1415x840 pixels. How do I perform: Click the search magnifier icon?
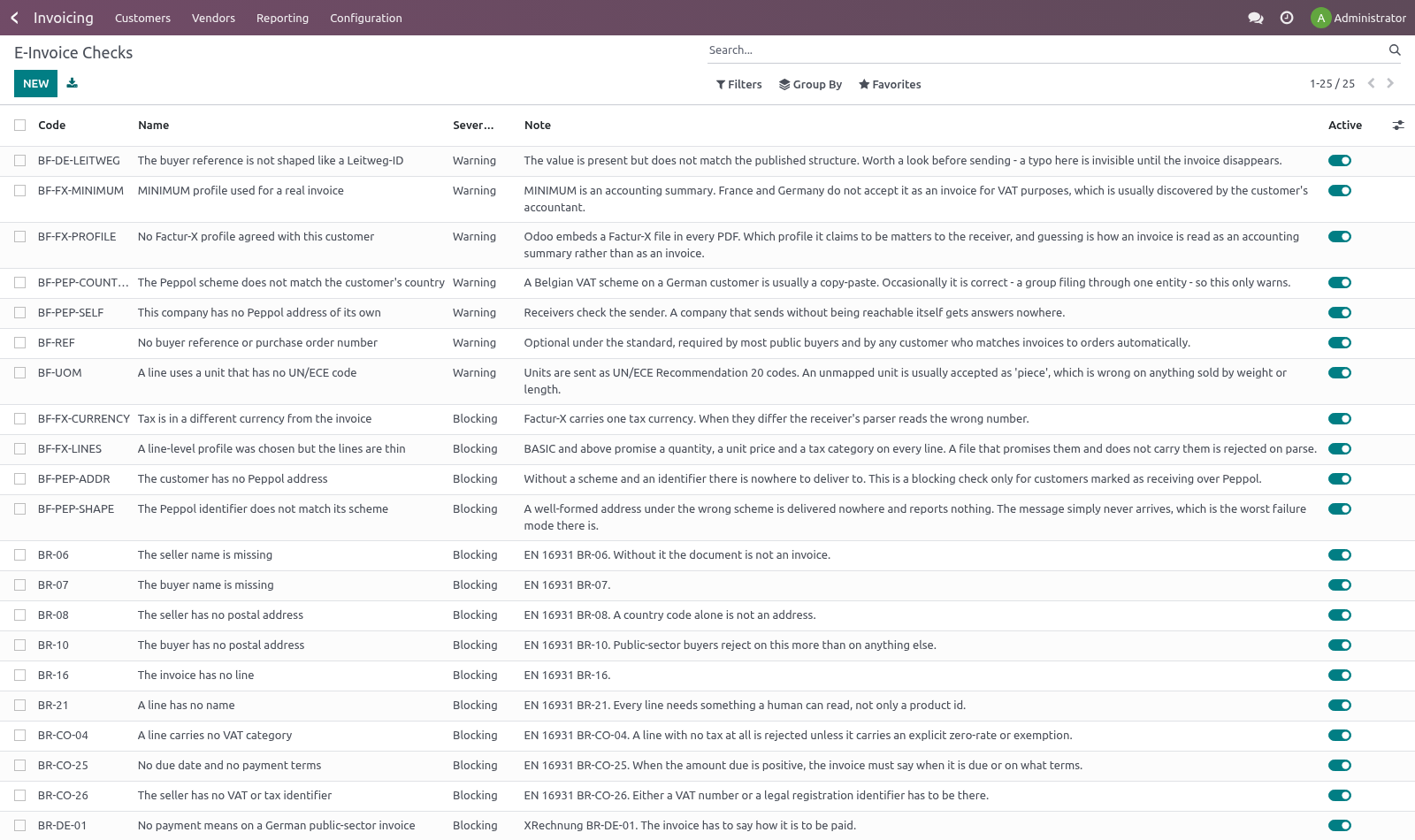[x=1395, y=50]
